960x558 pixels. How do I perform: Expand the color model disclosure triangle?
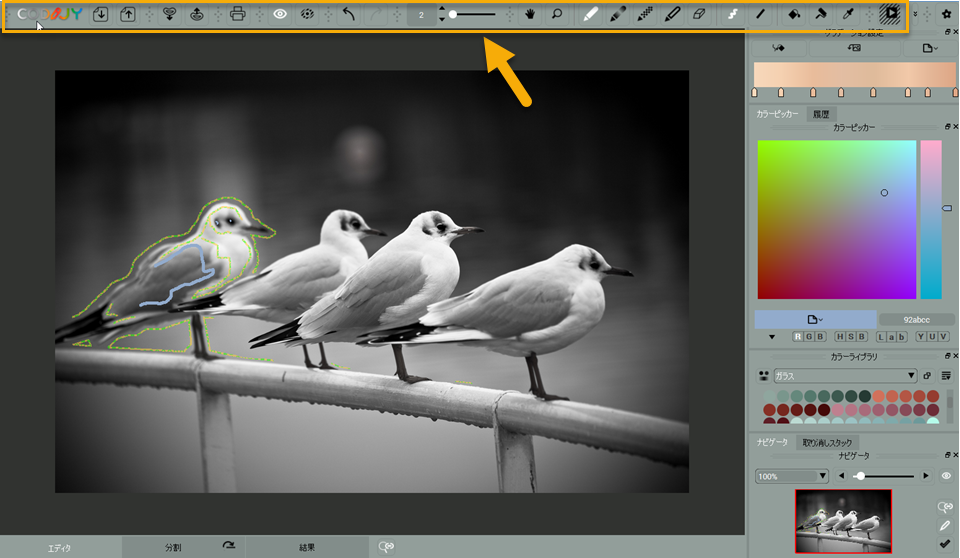click(772, 337)
